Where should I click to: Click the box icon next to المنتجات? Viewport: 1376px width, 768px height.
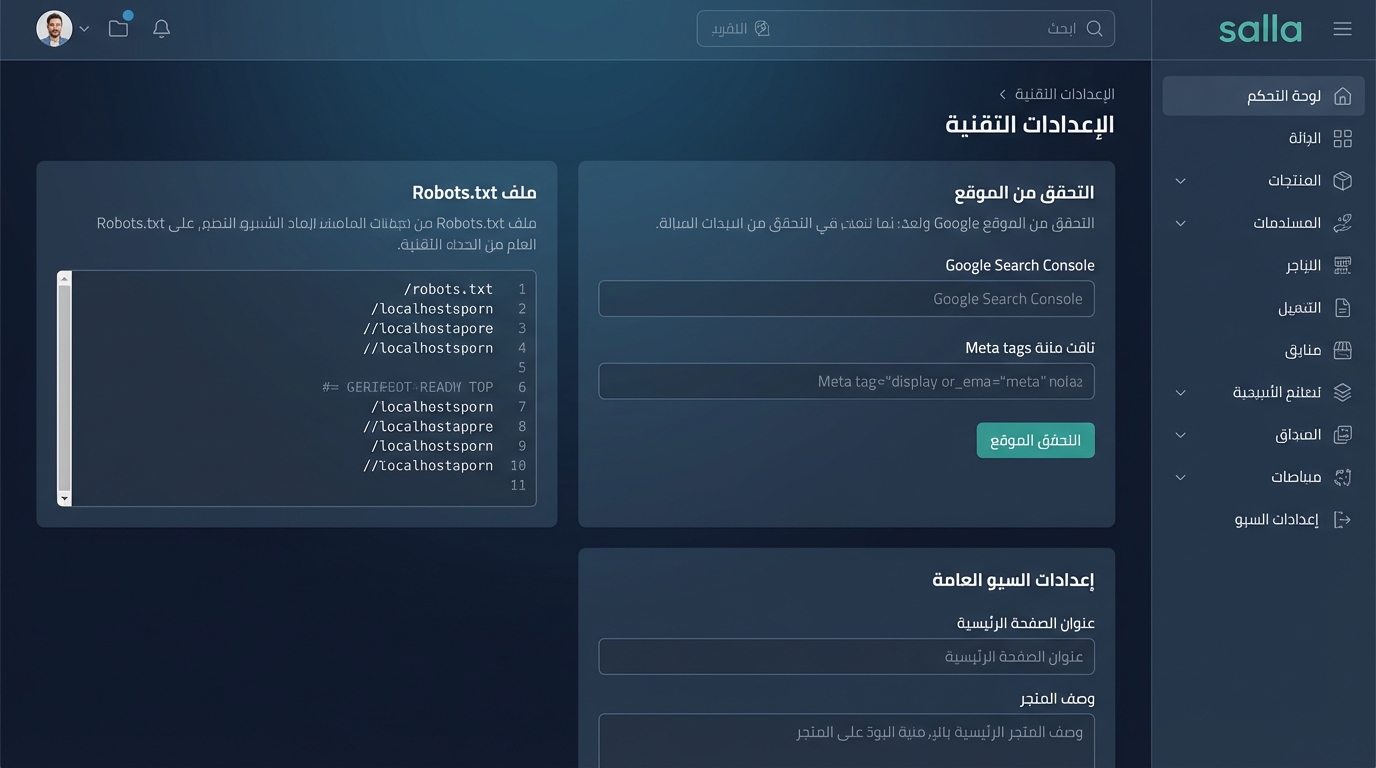1340,180
